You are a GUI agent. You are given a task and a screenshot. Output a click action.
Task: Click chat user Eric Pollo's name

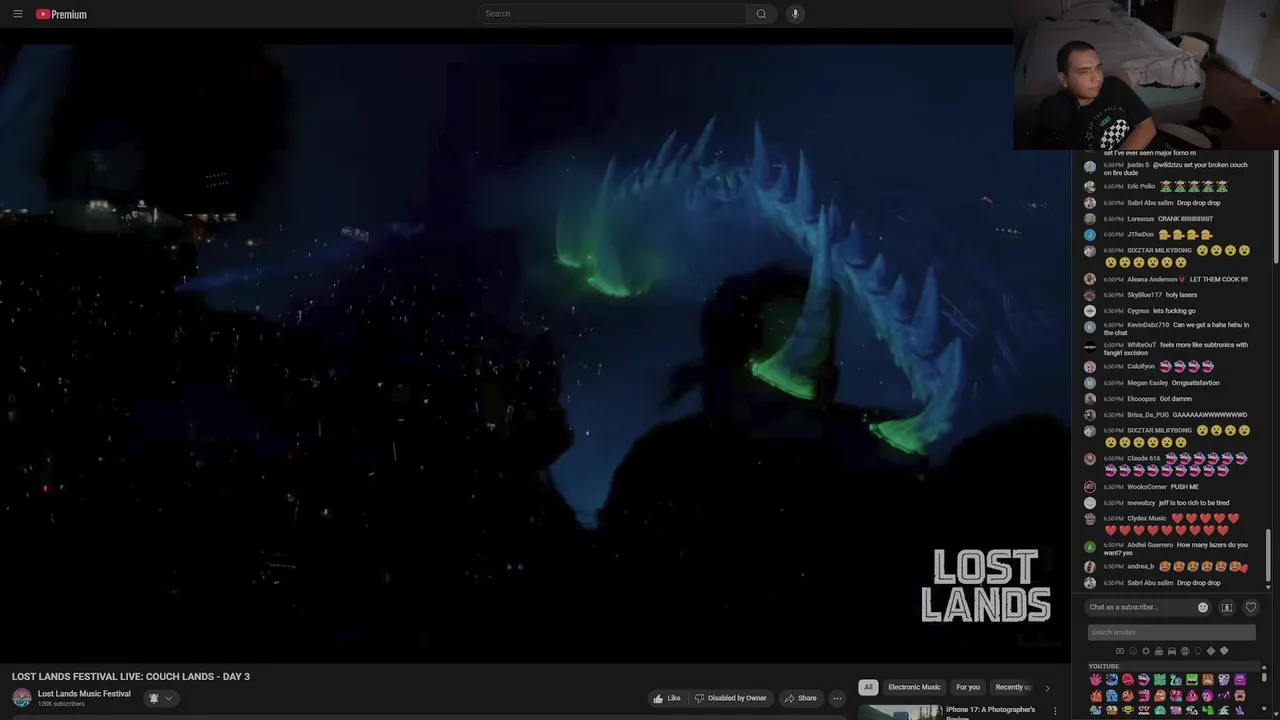1141,187
